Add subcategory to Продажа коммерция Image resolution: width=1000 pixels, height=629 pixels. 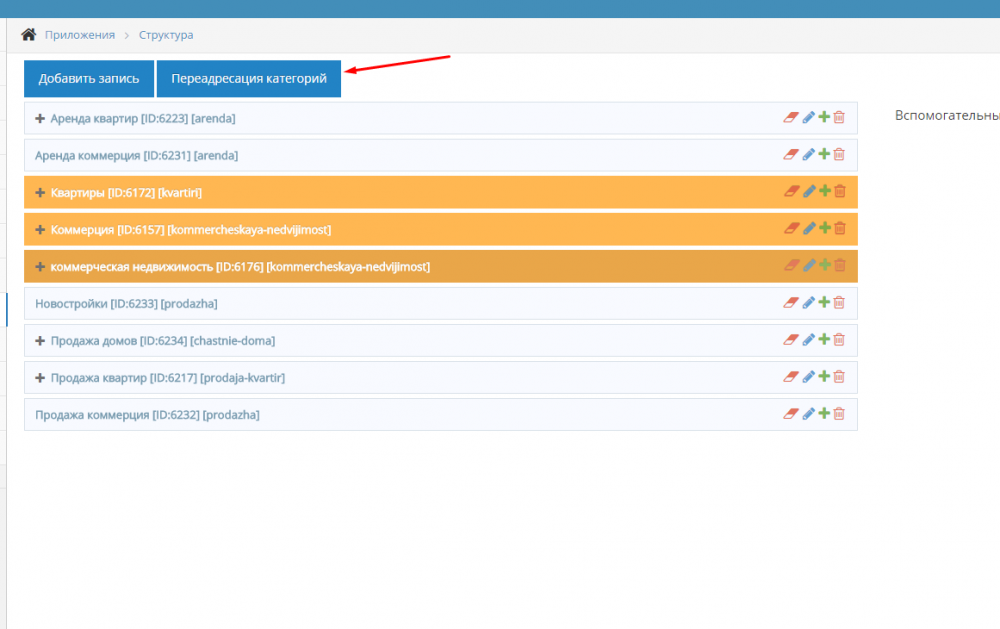(824, 413)
